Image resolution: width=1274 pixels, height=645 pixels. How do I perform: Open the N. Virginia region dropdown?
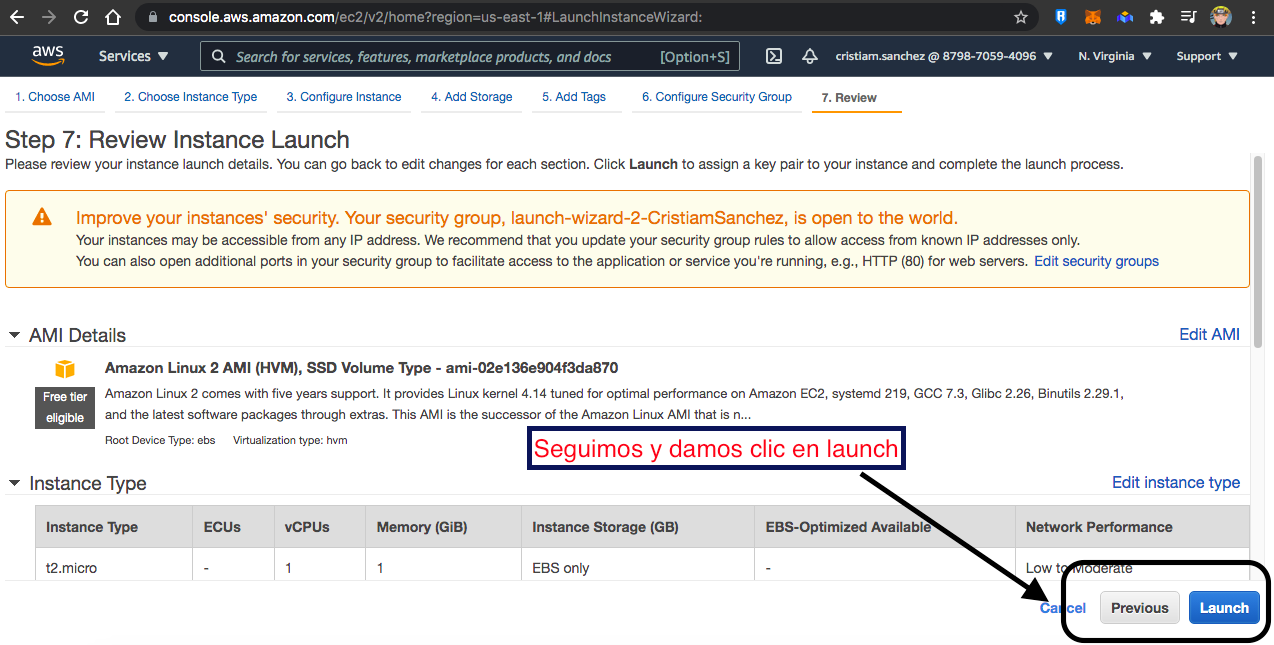tap(1114, 57)
